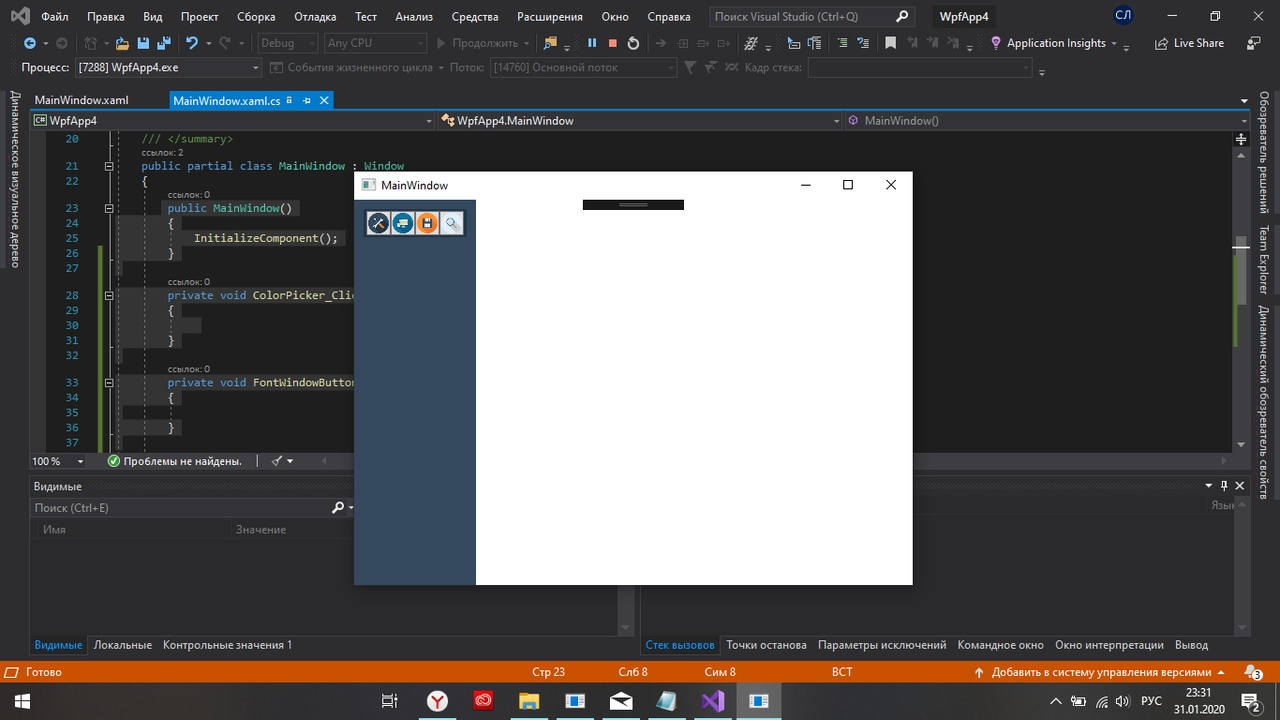Click Добавить в систему управления версиями
This screenshot has width=1280, height=720.
point(1101,672)
